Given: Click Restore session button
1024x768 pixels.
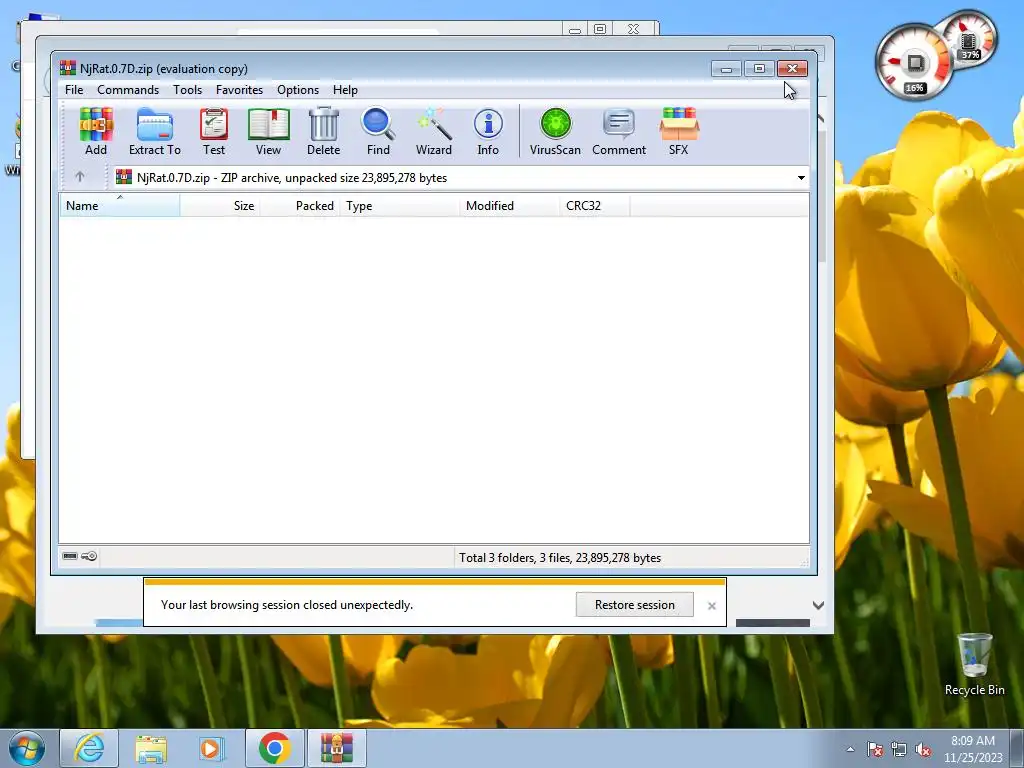Looking at the screenshot, I should tap(635, 605).
